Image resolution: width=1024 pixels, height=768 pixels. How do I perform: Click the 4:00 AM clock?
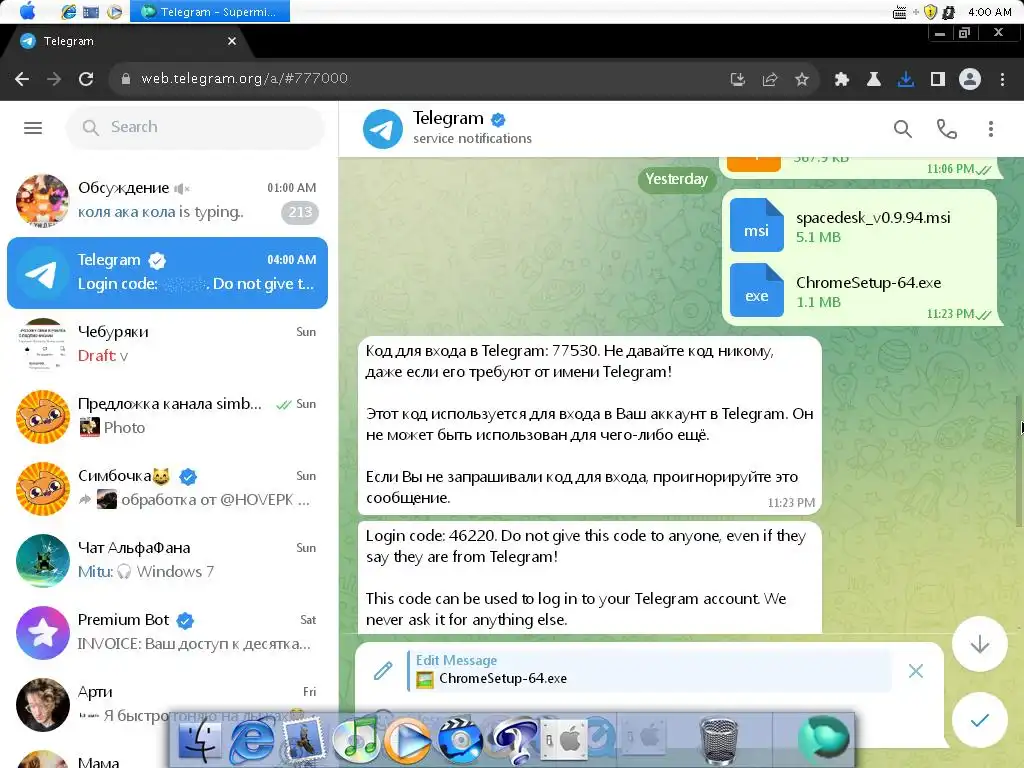[989, 12]
